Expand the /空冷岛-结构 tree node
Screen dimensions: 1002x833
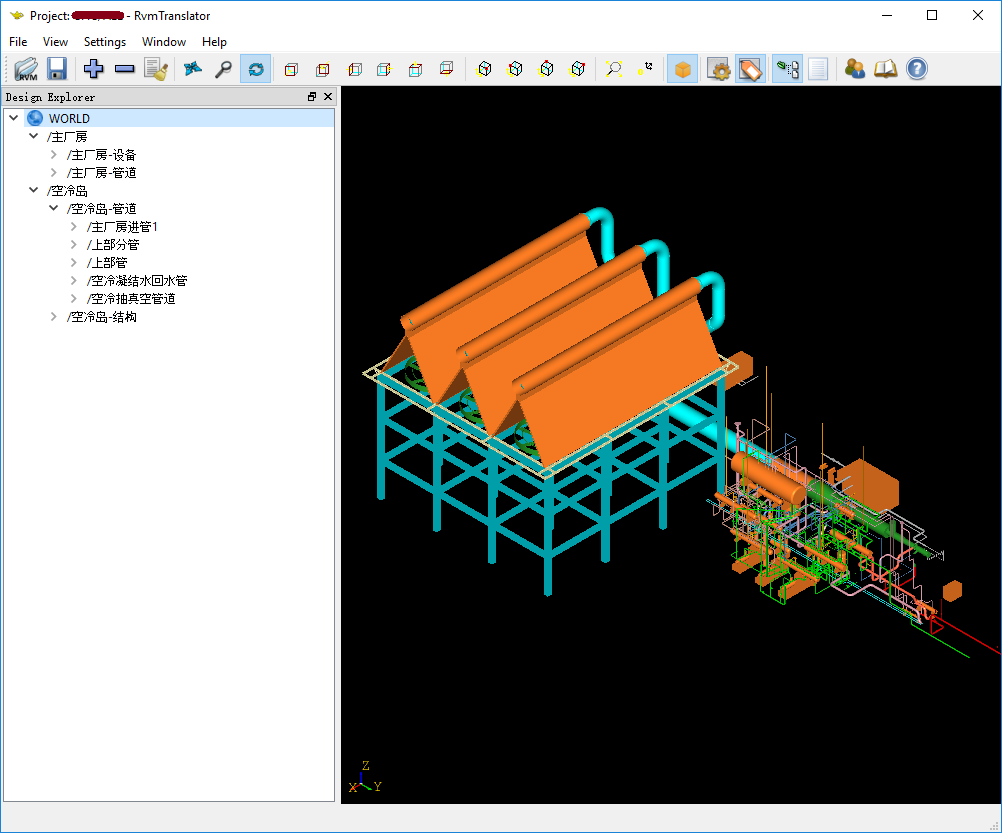pos(54,317)
